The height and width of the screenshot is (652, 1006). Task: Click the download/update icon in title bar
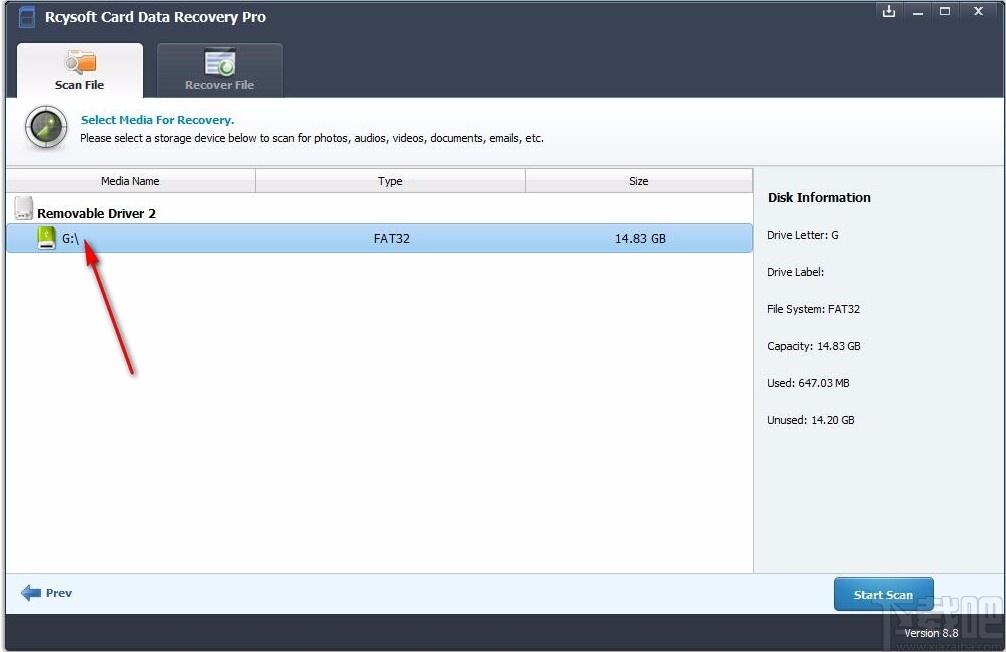click(889, 11)
